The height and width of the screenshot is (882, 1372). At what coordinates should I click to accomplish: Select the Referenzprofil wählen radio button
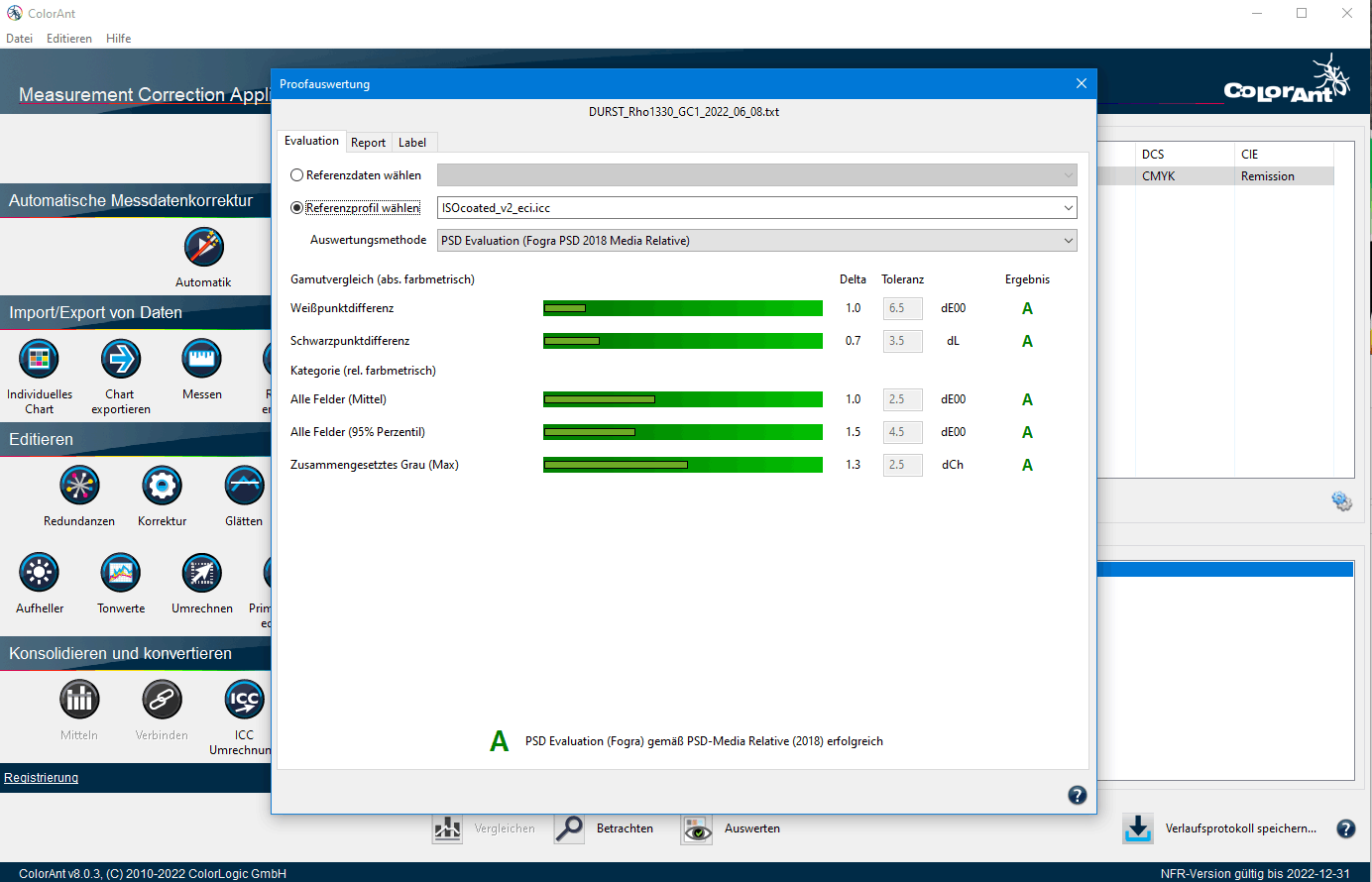click(x=297, y=208)
